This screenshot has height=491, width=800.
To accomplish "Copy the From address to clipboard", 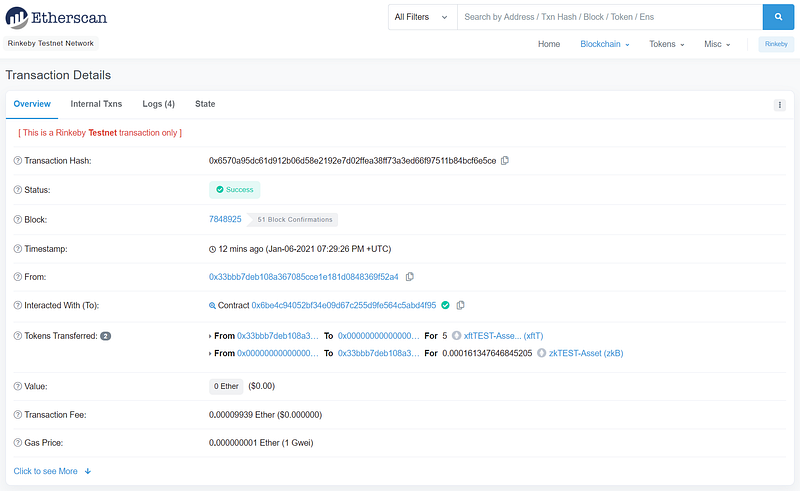I will tap(409, 277).
